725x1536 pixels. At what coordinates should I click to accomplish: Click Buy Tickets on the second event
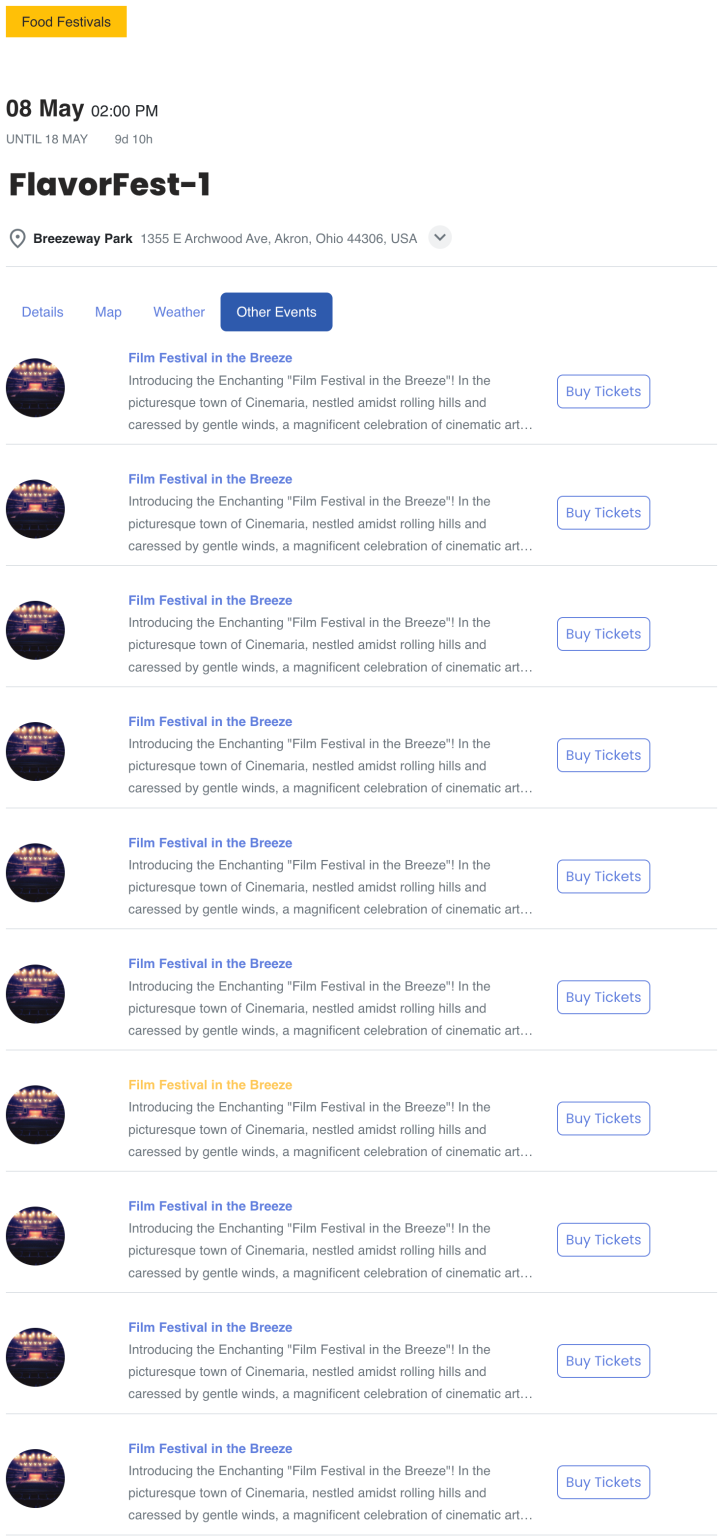[x=603, y=512]
